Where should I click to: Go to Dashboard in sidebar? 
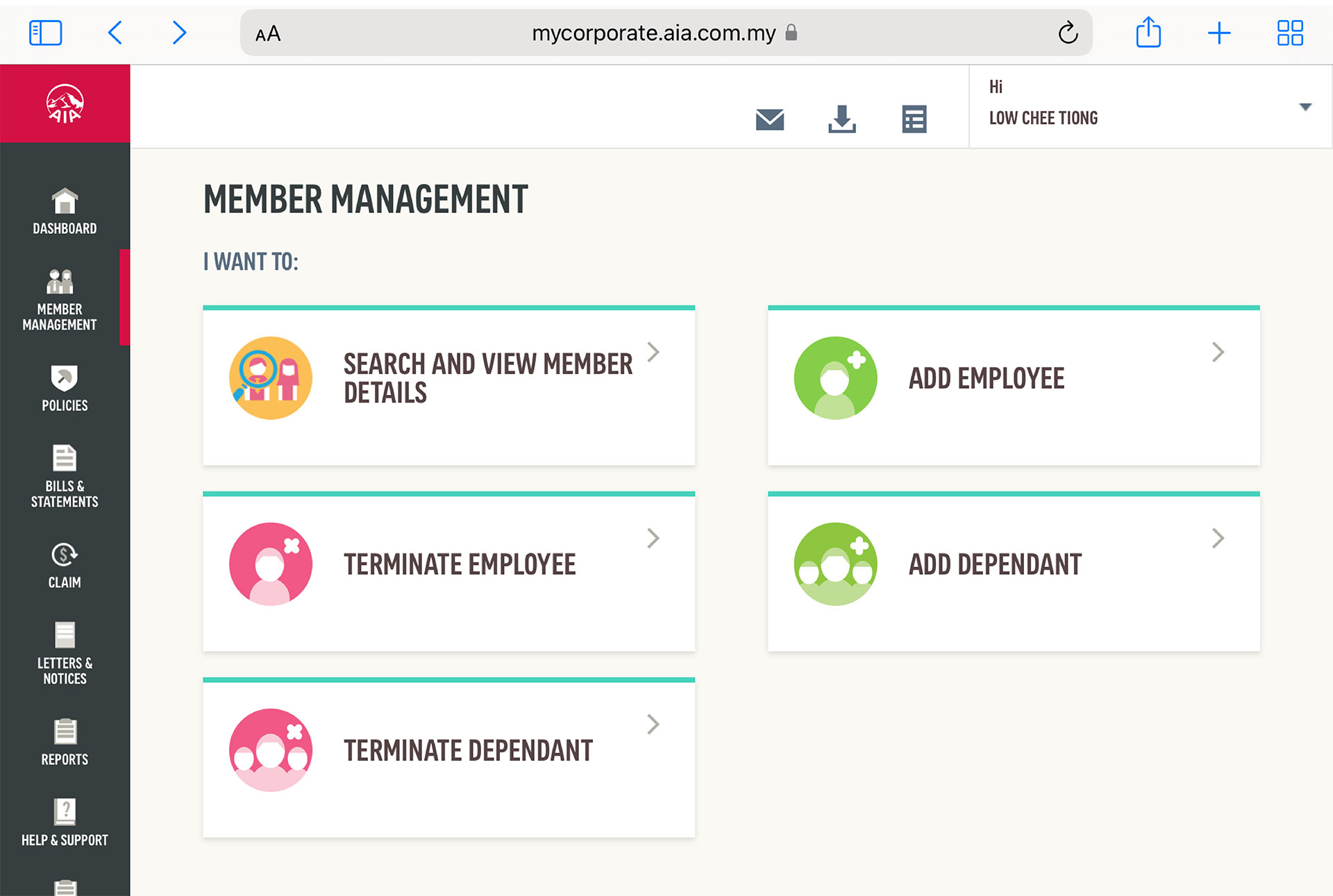pyautogui.click(x=65, y=212)
